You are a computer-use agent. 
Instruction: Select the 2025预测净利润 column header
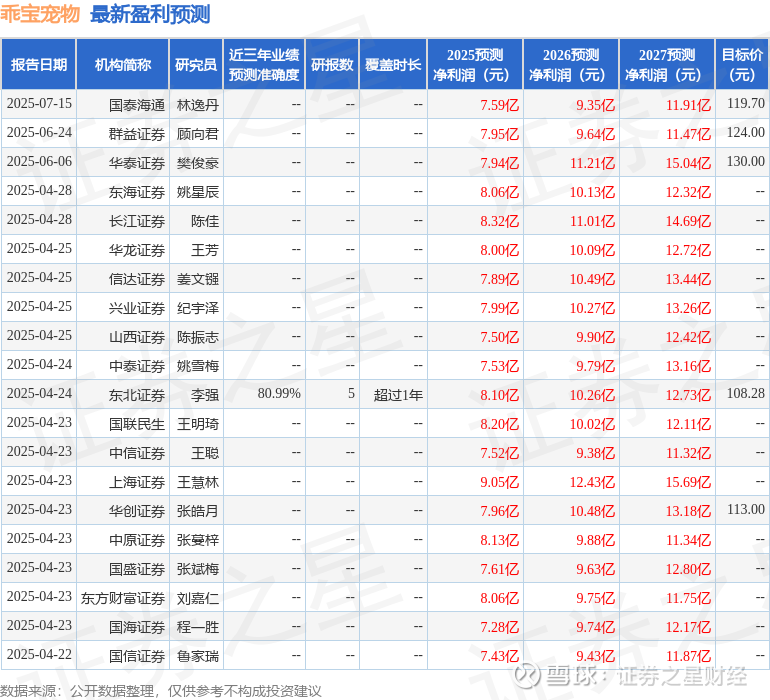[475, 64]
